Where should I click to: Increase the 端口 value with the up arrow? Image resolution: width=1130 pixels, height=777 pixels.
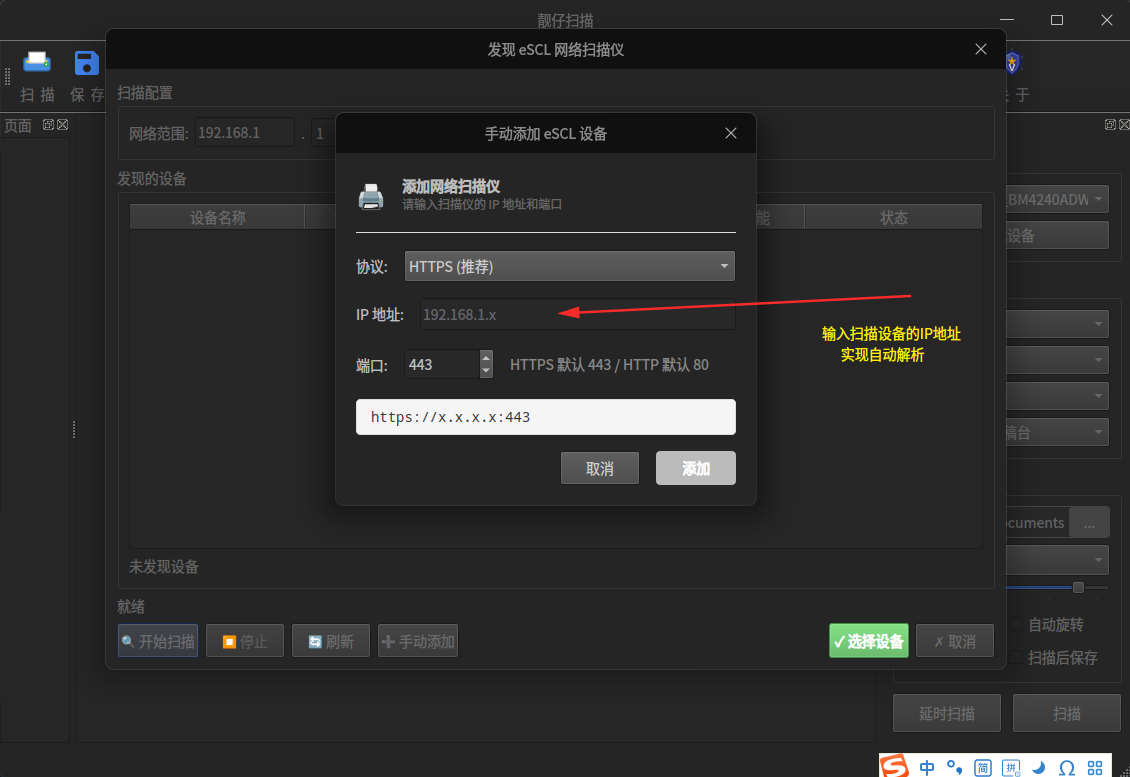pyautogui.click(x=486, y=357)
